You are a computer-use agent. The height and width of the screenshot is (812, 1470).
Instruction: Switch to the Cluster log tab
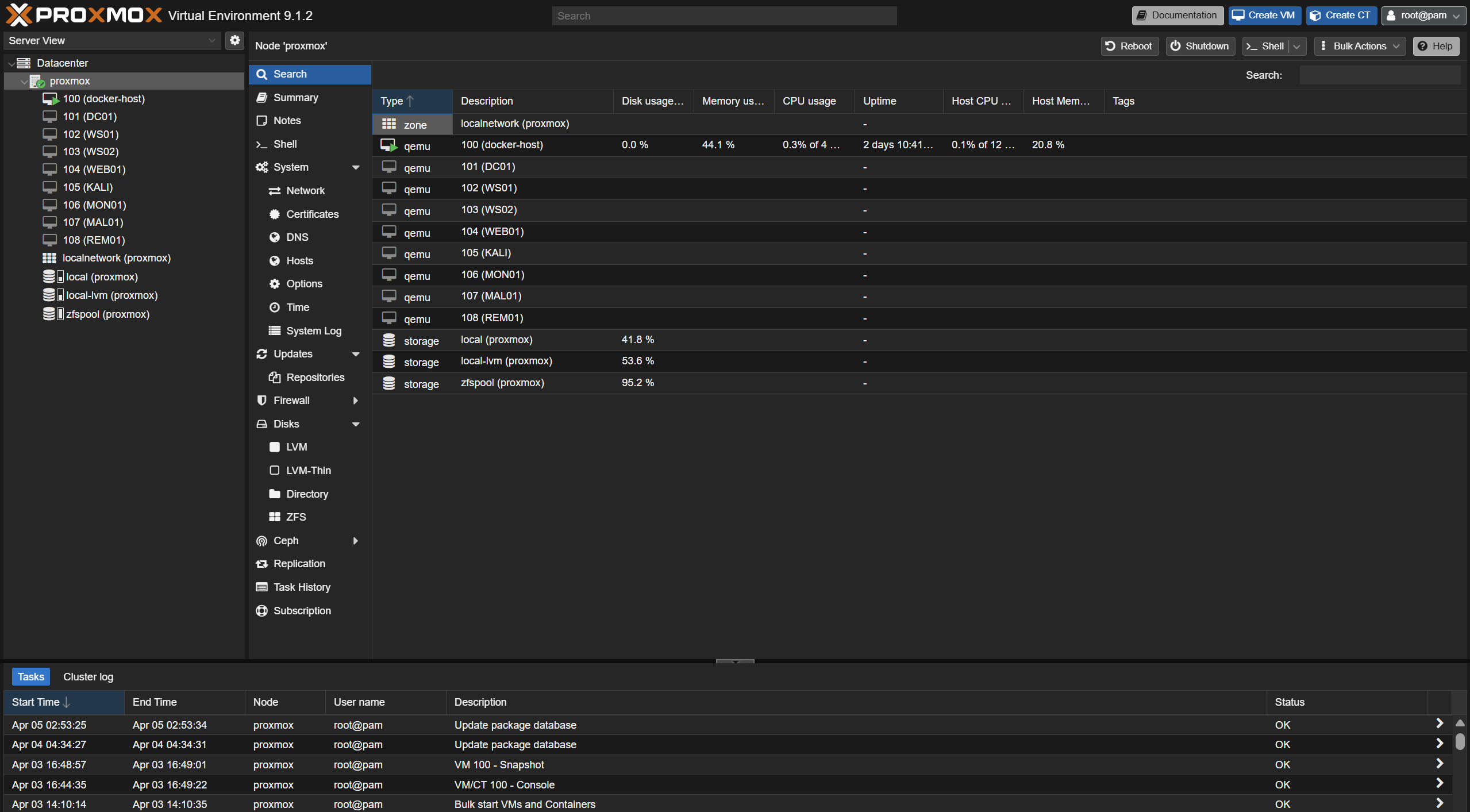click(87, 676)
